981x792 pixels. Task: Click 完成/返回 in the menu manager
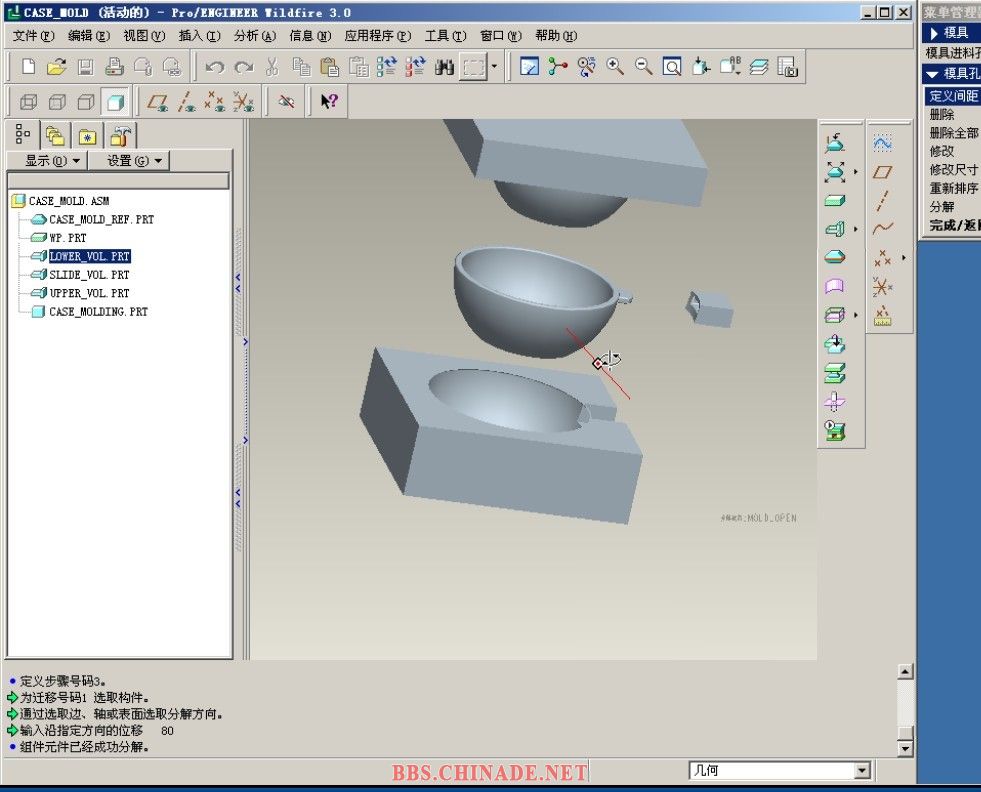pyautogui.click(x=954, y=225)
